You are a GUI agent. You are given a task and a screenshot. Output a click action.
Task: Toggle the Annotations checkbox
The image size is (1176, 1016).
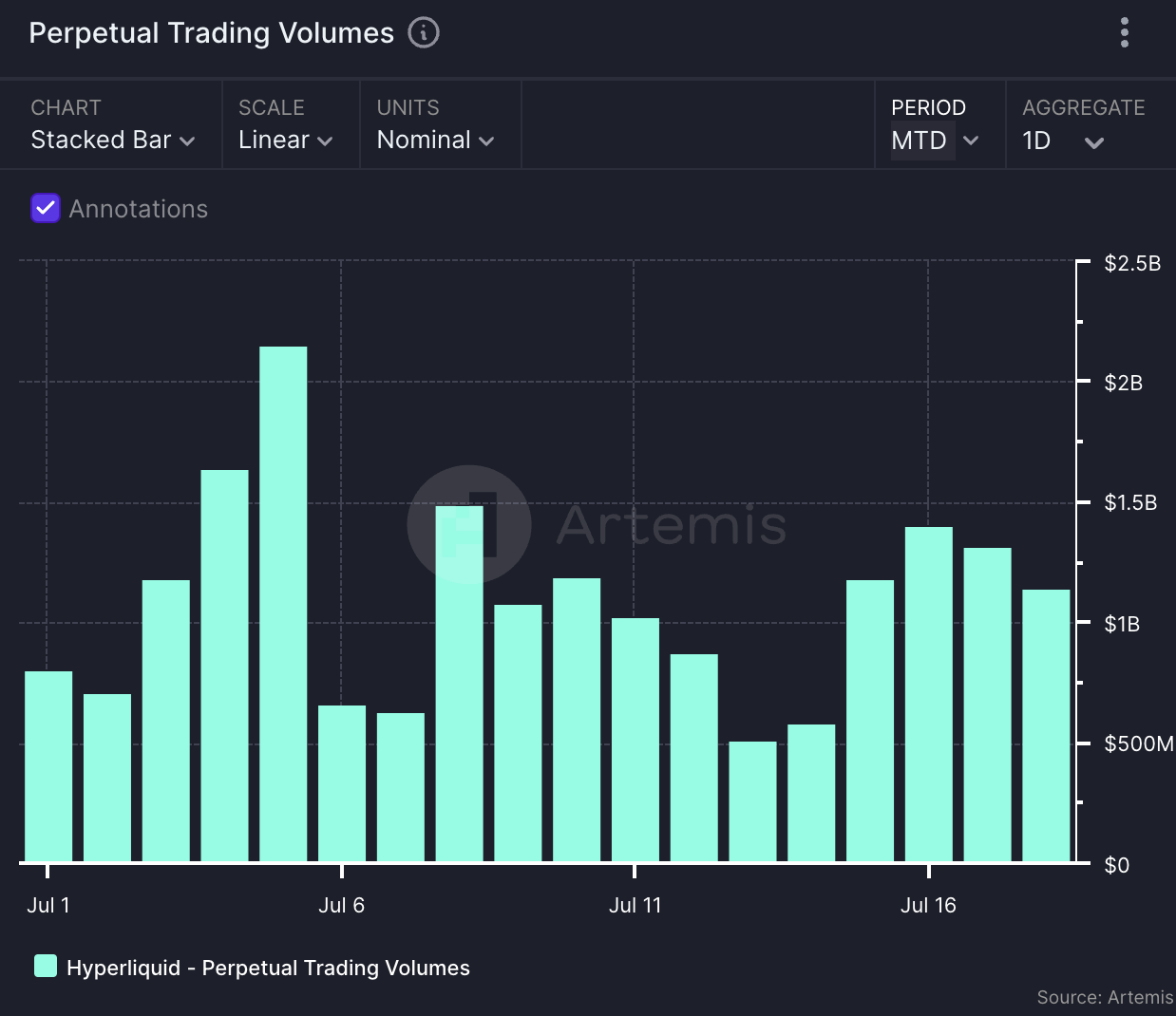coord(46,208)
